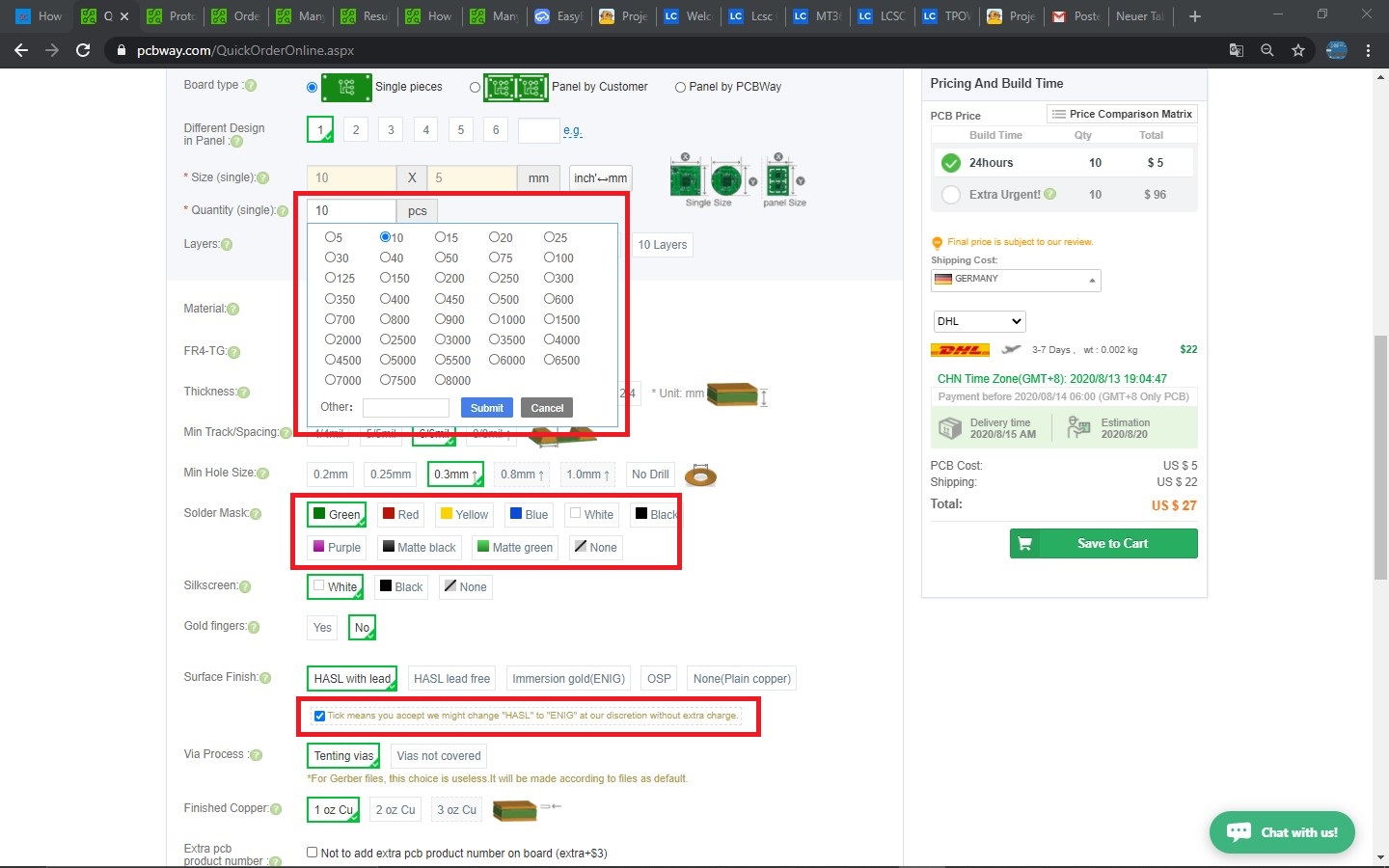Select Single pieces board type radio
The height and width of the screenshot is (868, 1389).
coord(312,88)
